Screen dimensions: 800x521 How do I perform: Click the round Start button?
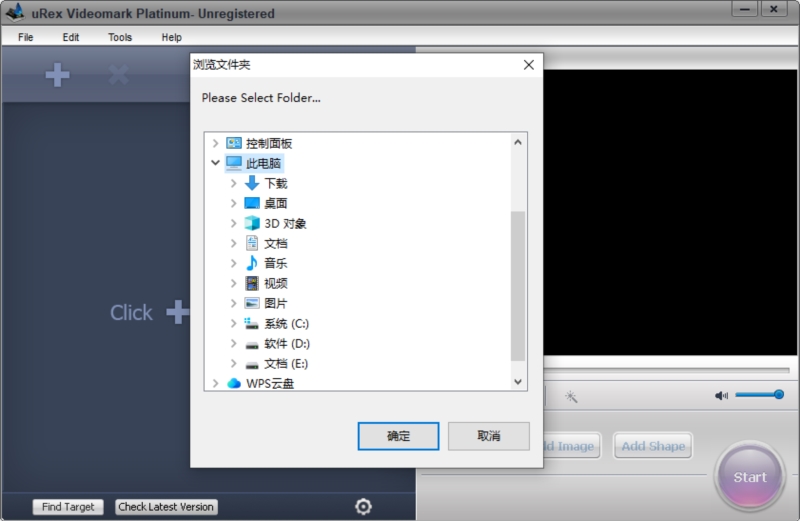click(x=749, y=477)
